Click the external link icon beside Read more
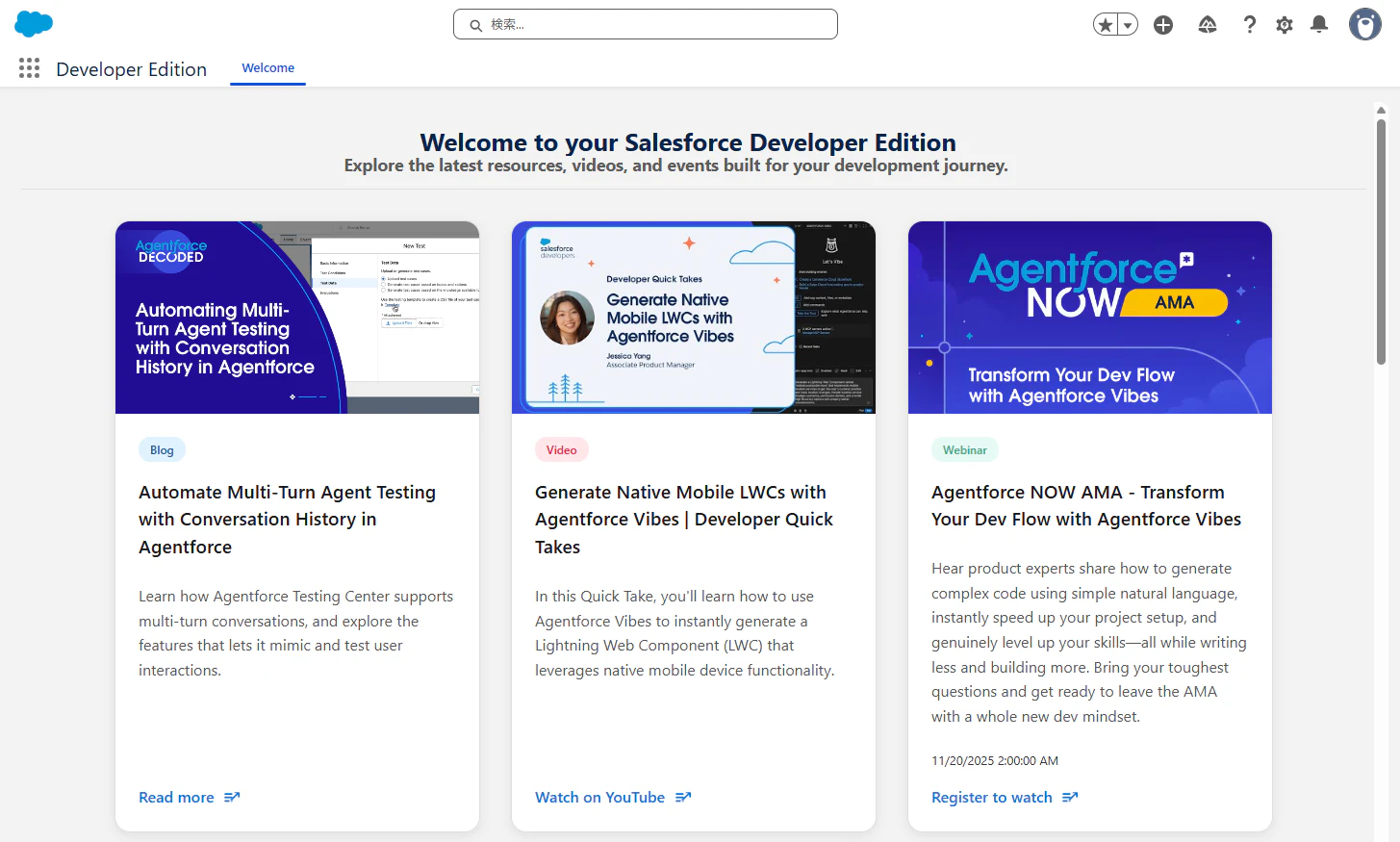This screenshot has width=1400, height=842. tap(232, 798)
